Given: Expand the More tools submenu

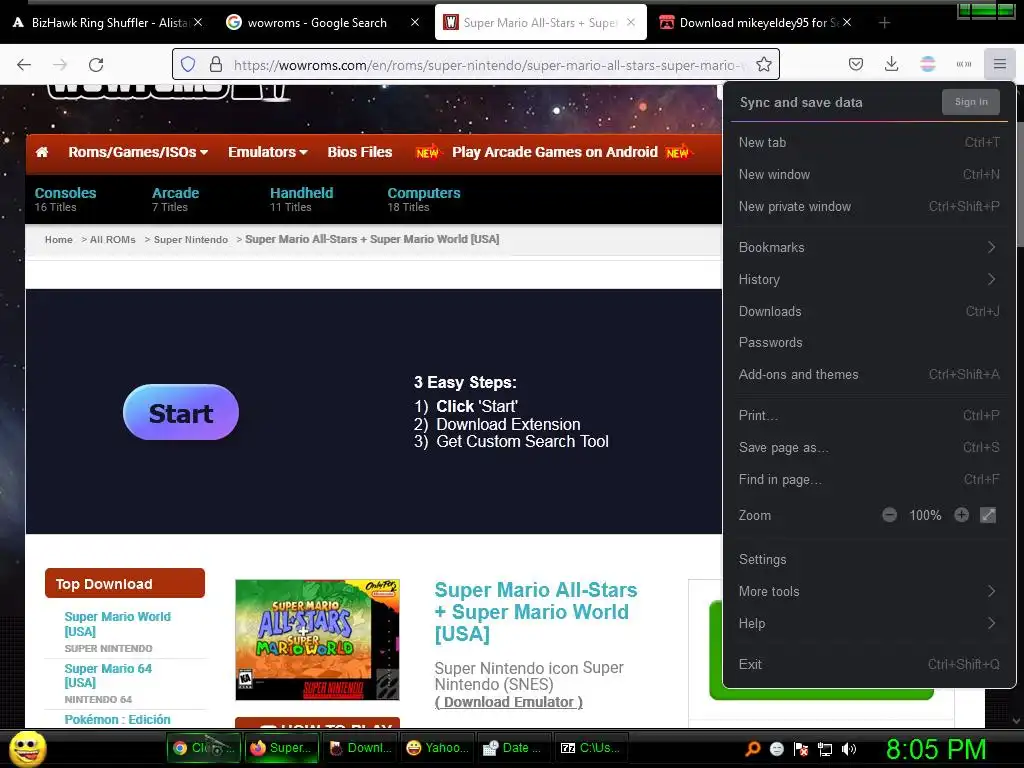Looking at the screenshot, I should point(869,592).
